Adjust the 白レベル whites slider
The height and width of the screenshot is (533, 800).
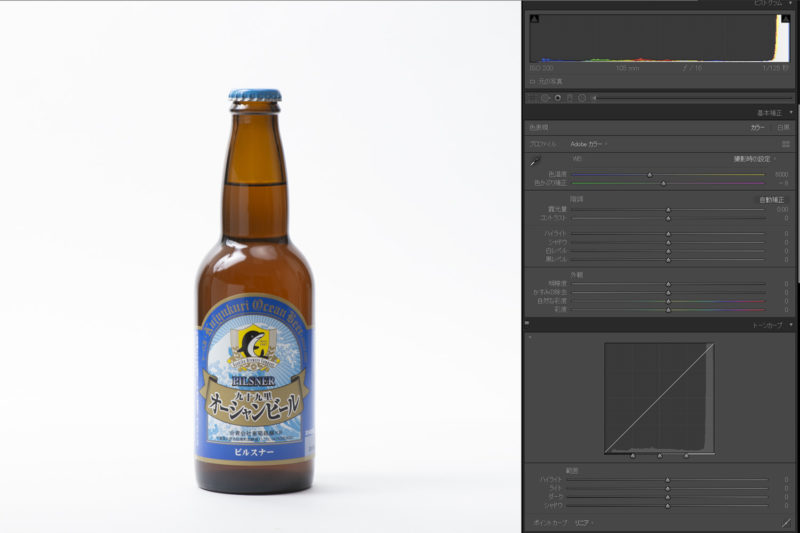click(x=668, y=251)
